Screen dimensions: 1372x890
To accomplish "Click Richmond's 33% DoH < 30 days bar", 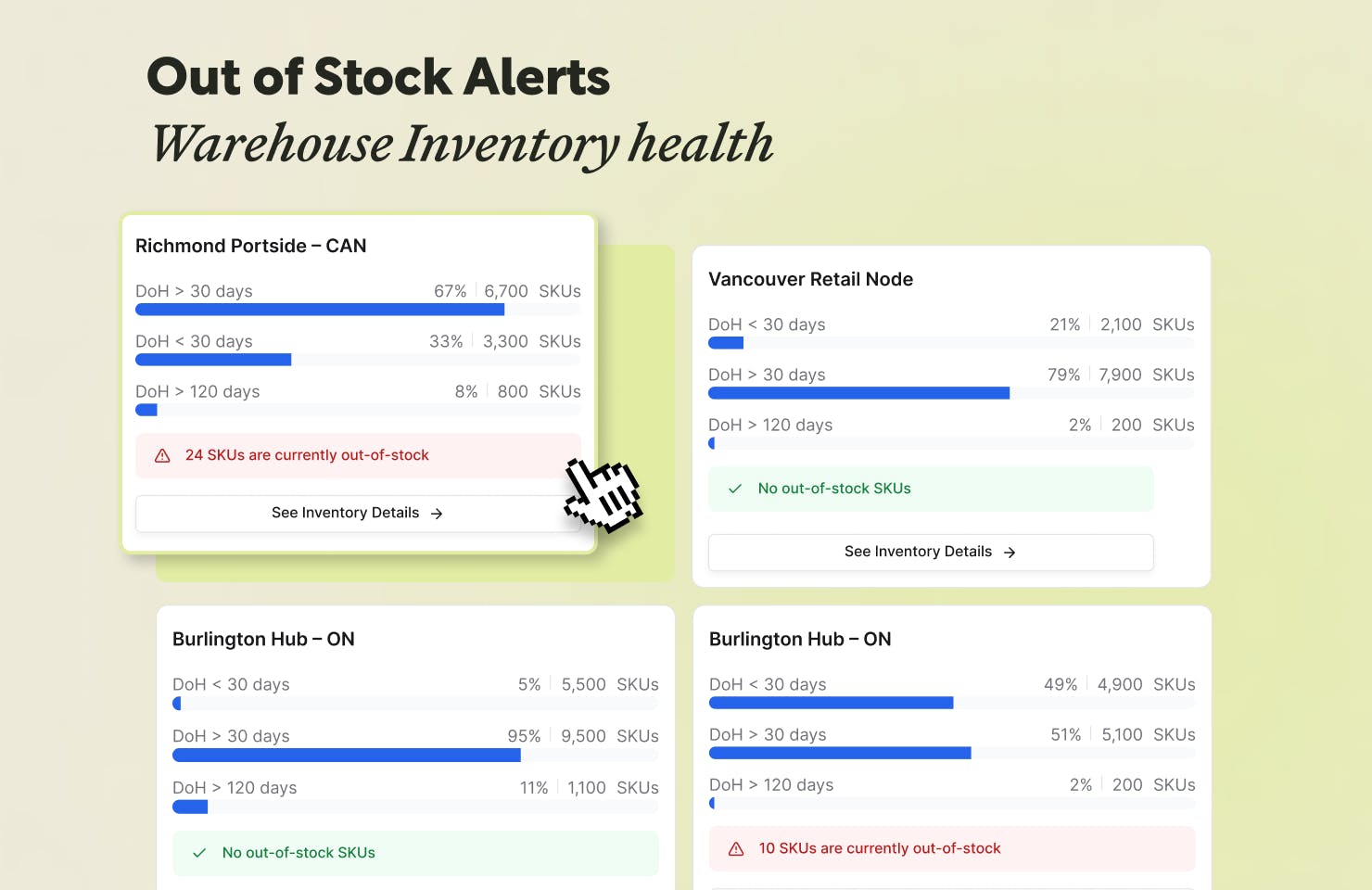I will click(x=213, y=360).
